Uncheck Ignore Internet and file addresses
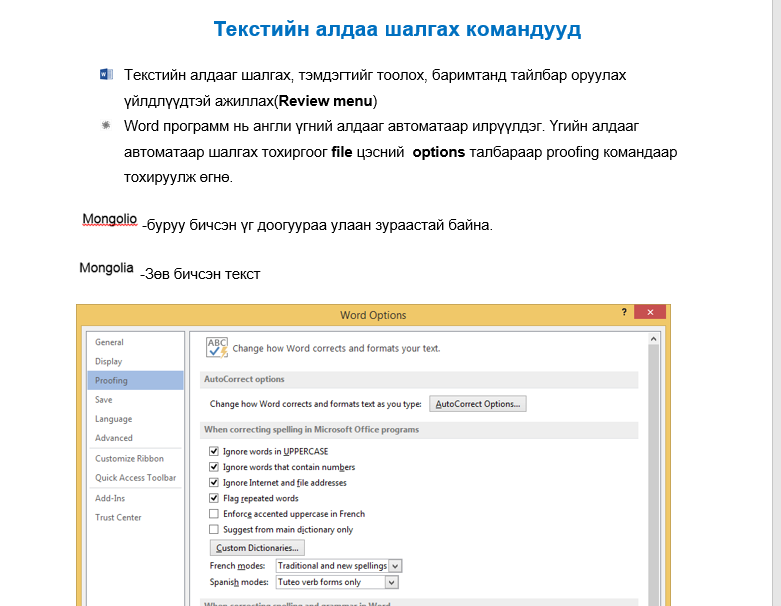Screen dimensions: 781x606 point(214,482)
